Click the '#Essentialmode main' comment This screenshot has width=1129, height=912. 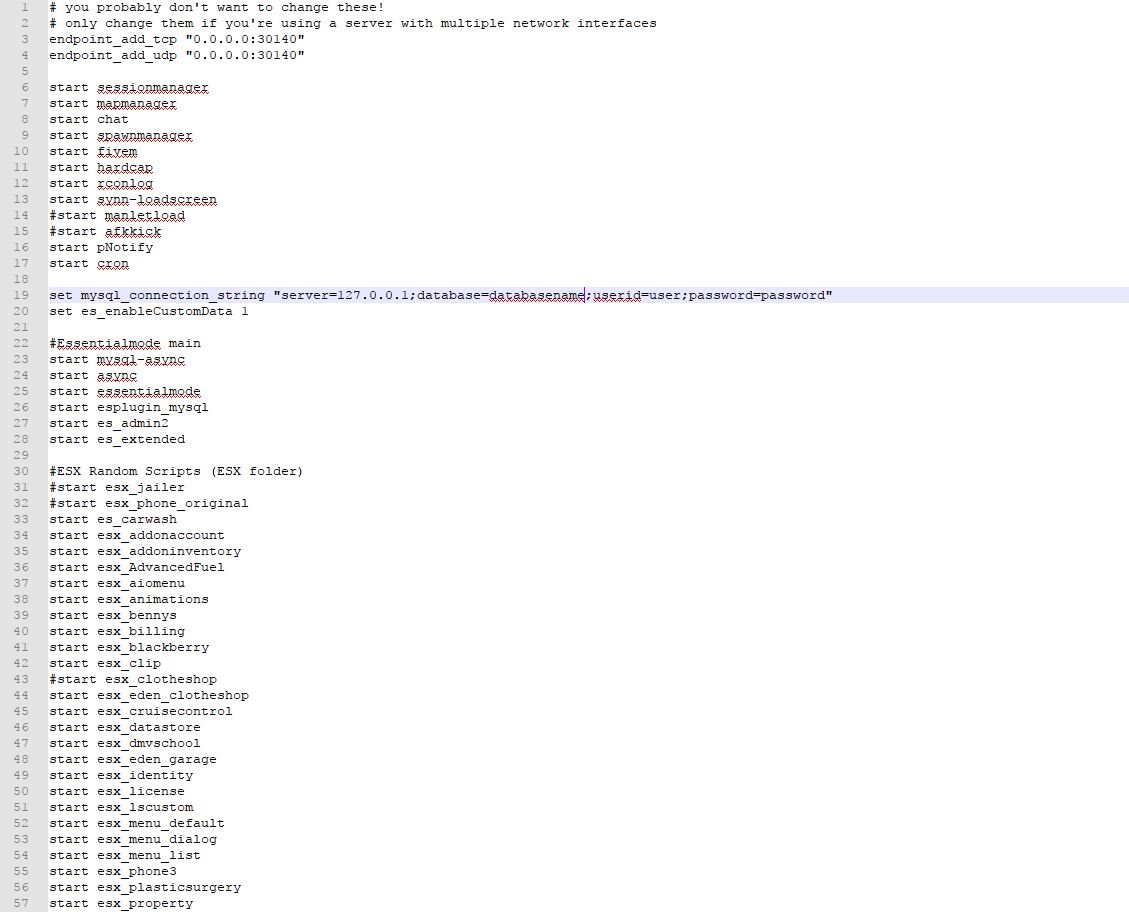(125, 343)
